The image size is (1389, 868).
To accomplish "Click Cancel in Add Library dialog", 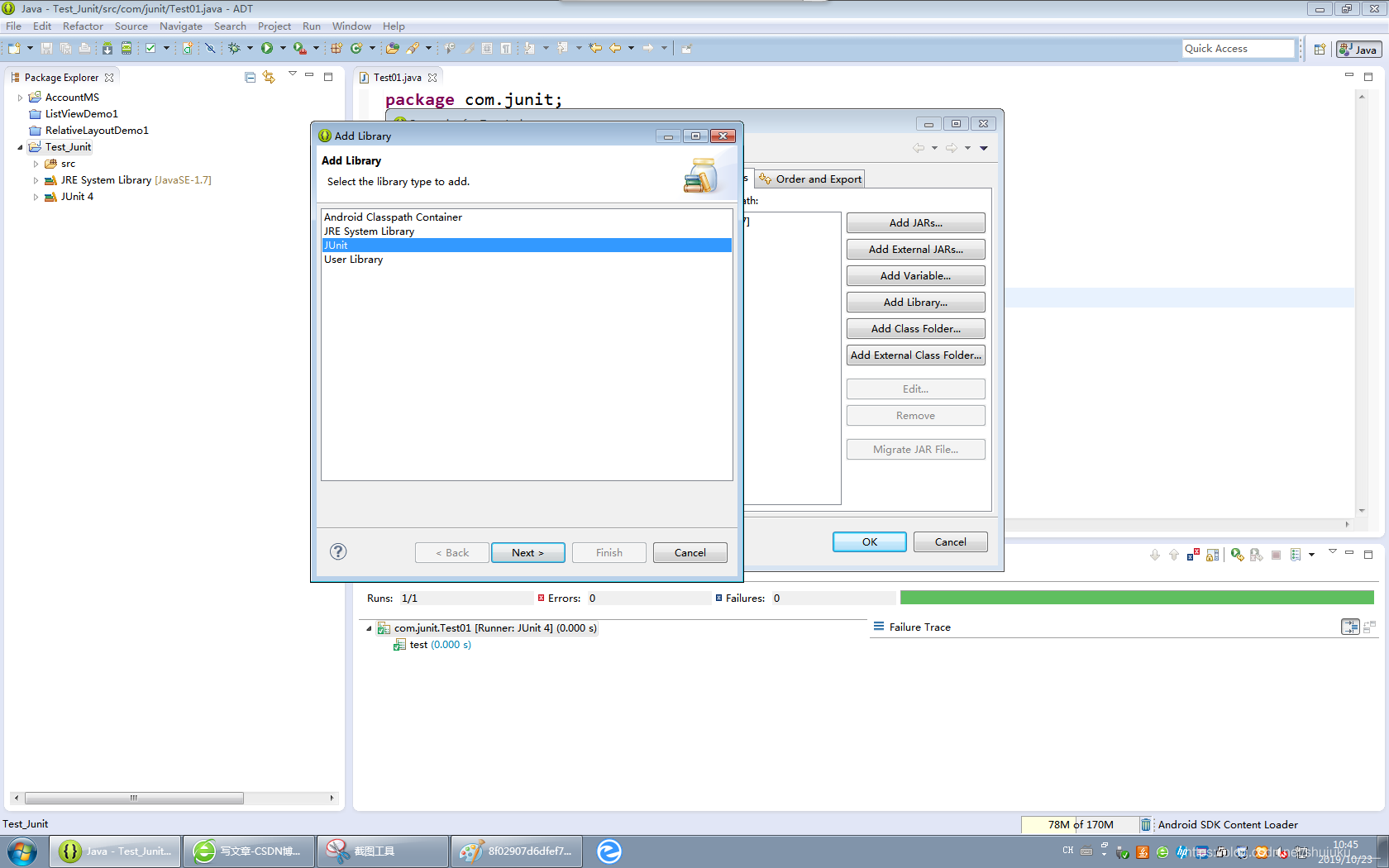I will [x=690, y=552].
